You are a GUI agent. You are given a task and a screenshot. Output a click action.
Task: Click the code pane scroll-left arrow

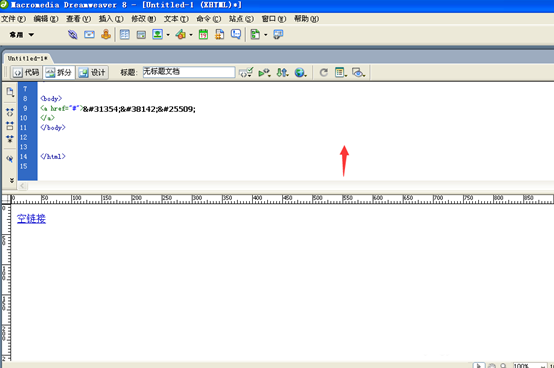[x=22, y=186]
